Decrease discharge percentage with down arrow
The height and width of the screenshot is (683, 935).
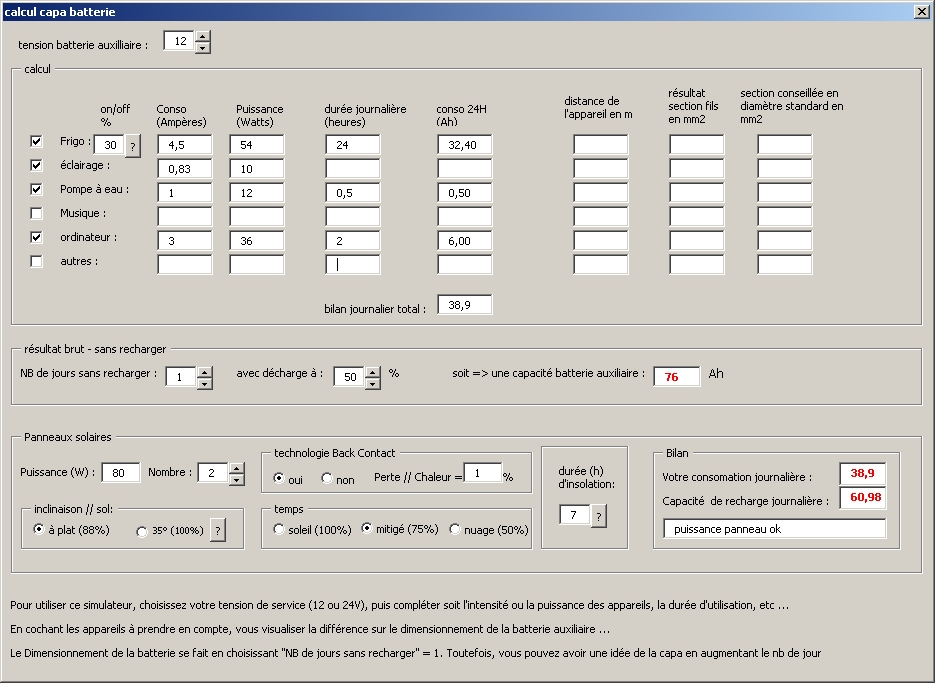[x=373, y=383]
